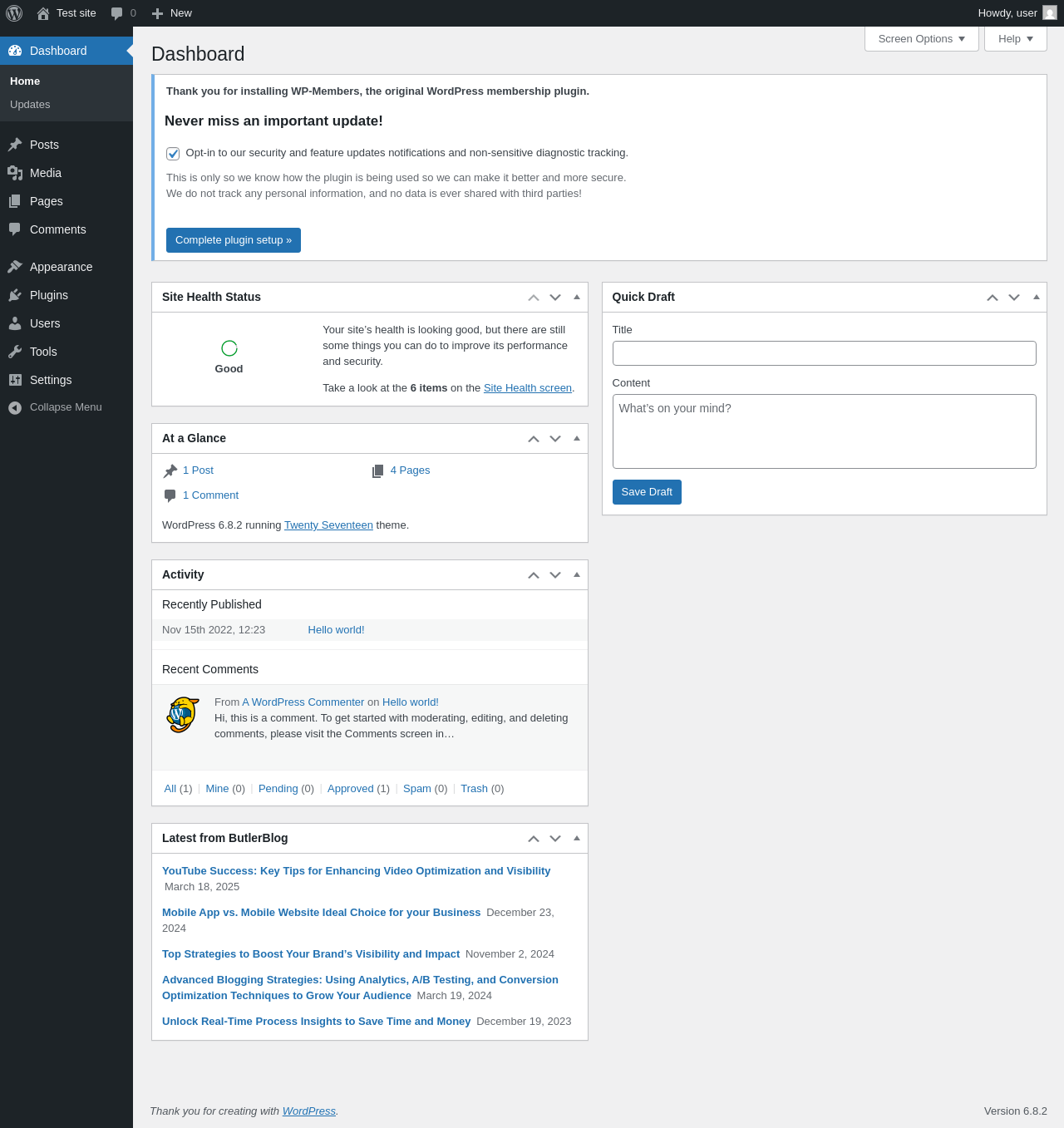Open the Updates submenu item

tap(30, 105)
